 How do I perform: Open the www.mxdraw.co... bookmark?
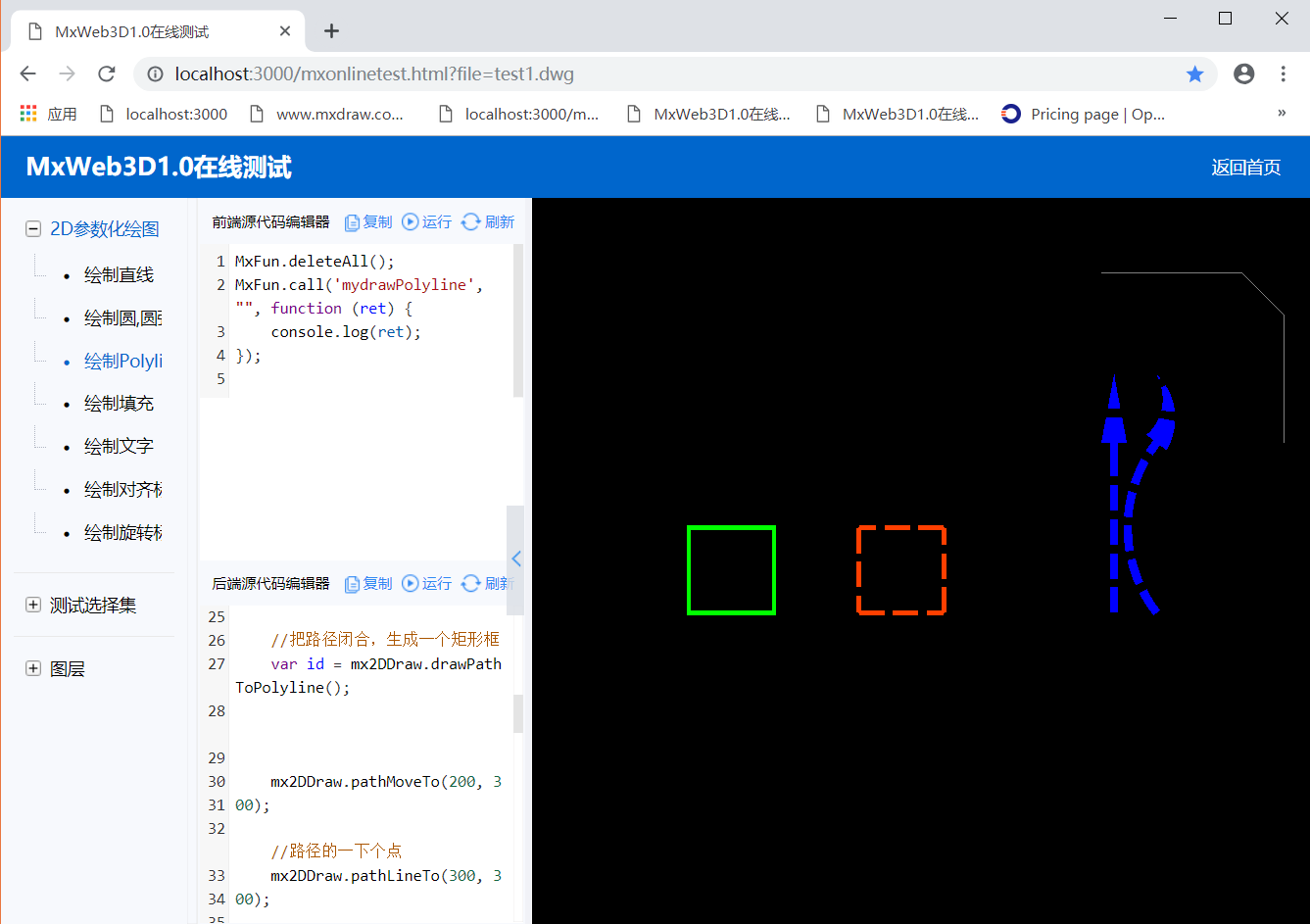(326, 115)
